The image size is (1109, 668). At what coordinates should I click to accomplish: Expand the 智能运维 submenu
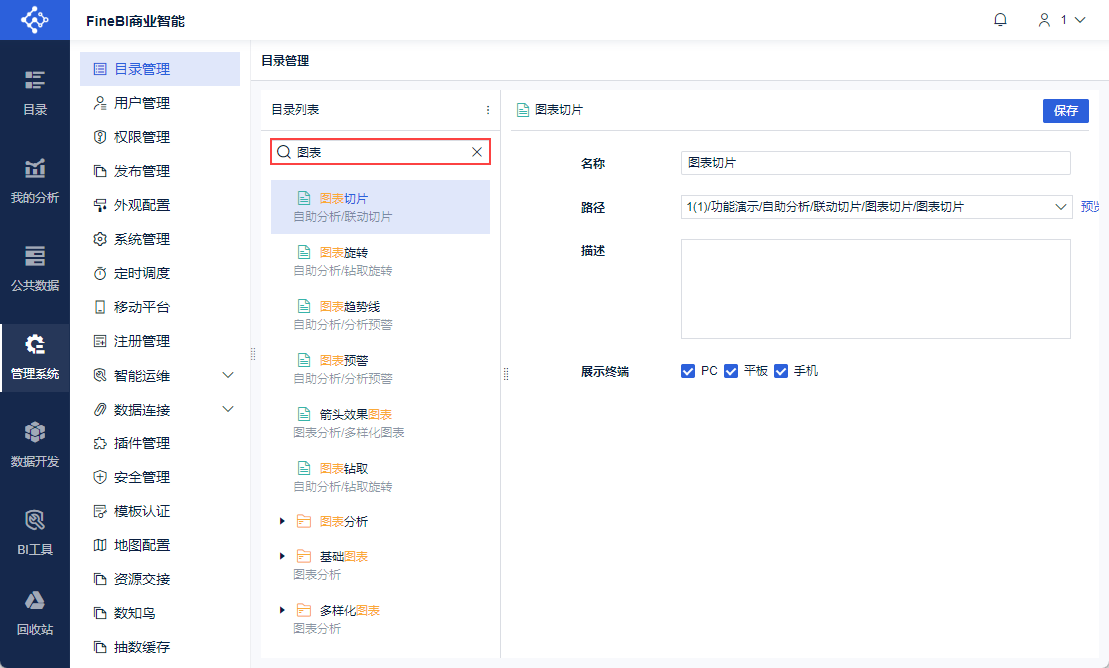228,375
